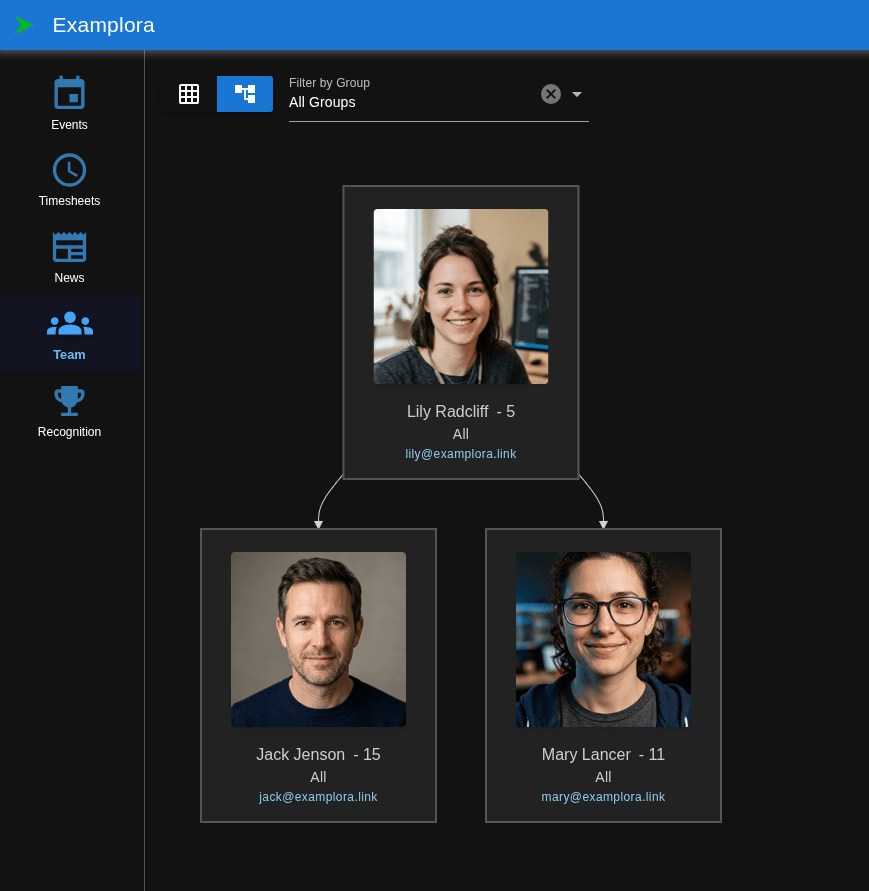Image resolution: width=869 pixels, height=891 pixels.
Task: Click Mary Lancer's profile photo
Action: pos(603,639)
